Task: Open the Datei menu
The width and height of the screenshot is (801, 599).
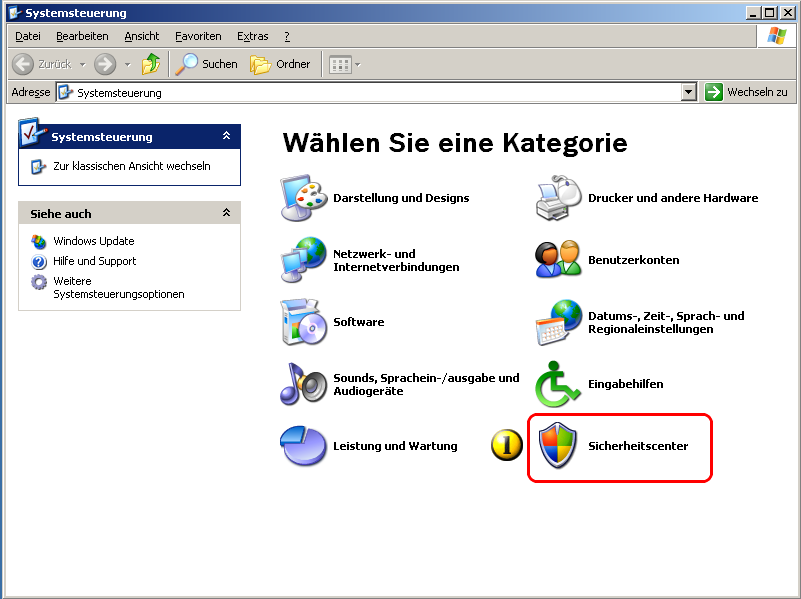Action: pyautogui.click(x=28, y=36)
